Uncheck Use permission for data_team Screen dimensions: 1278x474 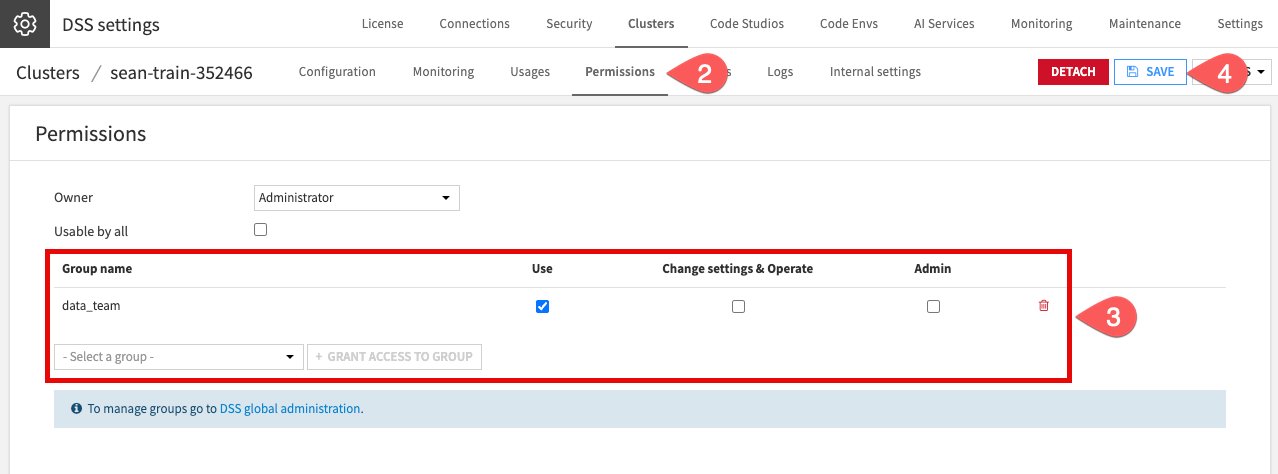click(542, 306)
